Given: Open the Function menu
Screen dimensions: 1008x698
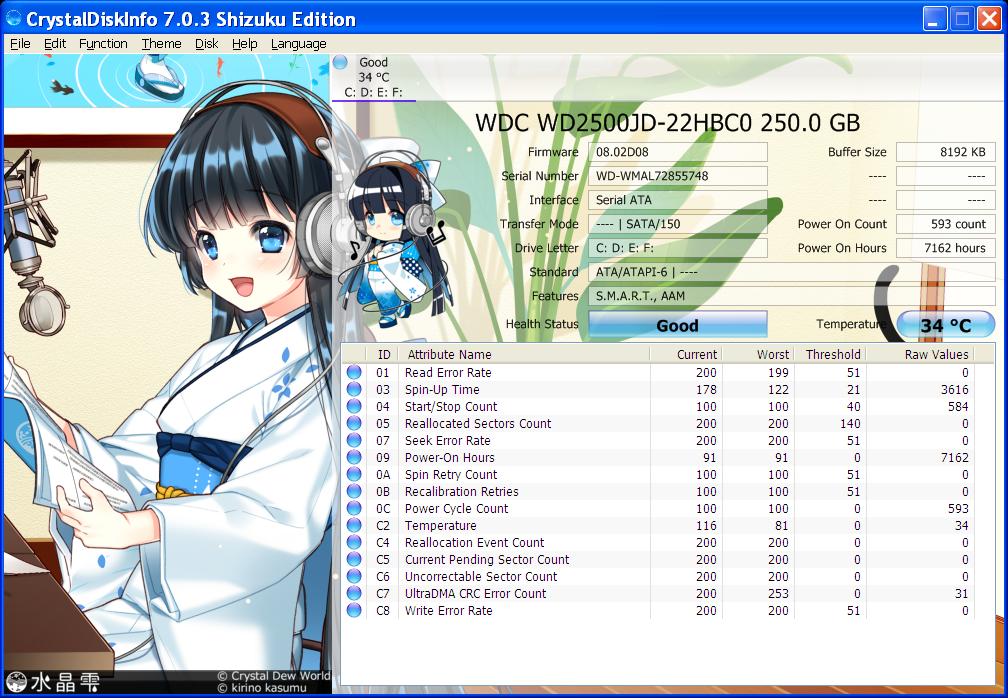Looking at the screenshot, I should [x=103, y=44].
